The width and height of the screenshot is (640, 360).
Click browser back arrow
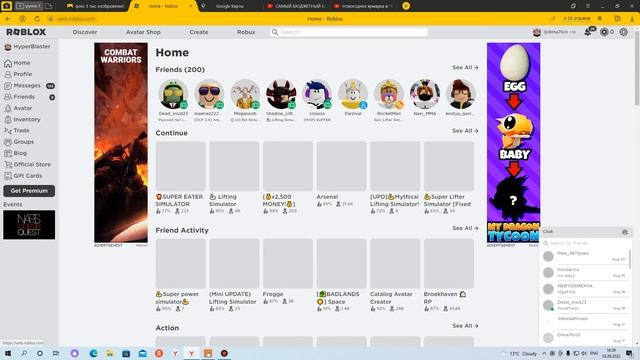[8, 19]
